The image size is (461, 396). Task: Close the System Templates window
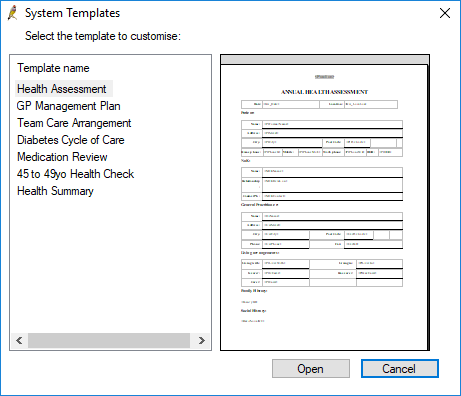(445, 13)
